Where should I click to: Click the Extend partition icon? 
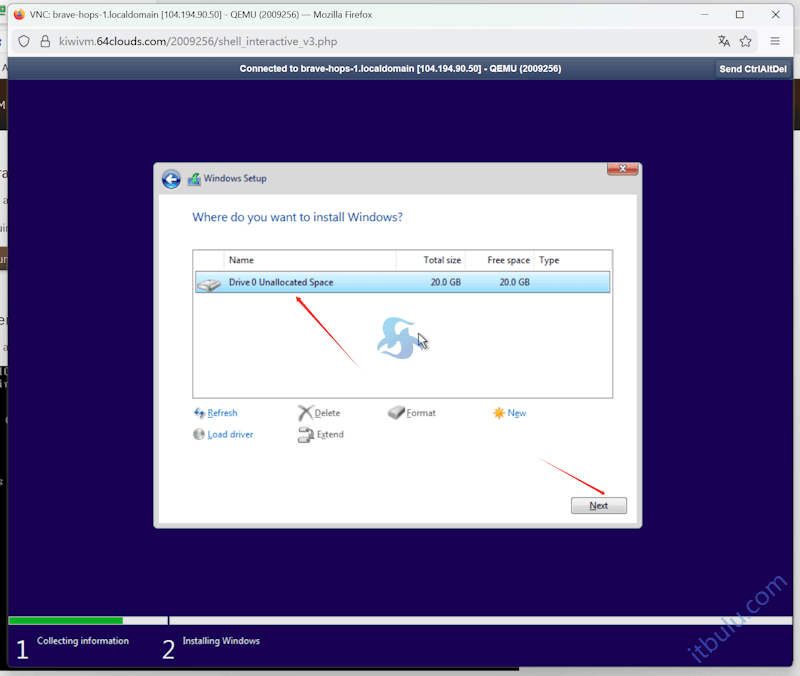coord(305,435)
